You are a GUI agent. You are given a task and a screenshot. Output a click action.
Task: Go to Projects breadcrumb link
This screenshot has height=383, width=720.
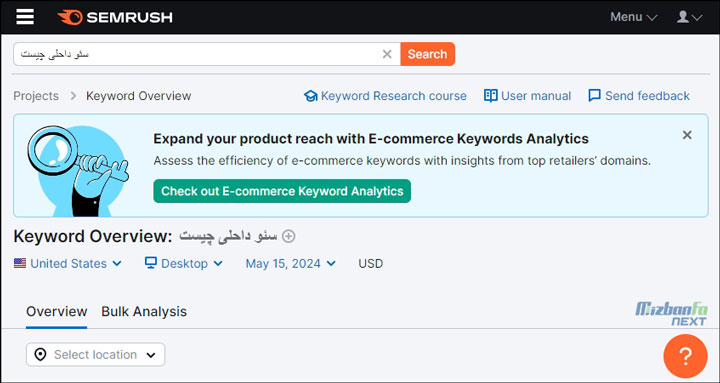tap(36, 96)
